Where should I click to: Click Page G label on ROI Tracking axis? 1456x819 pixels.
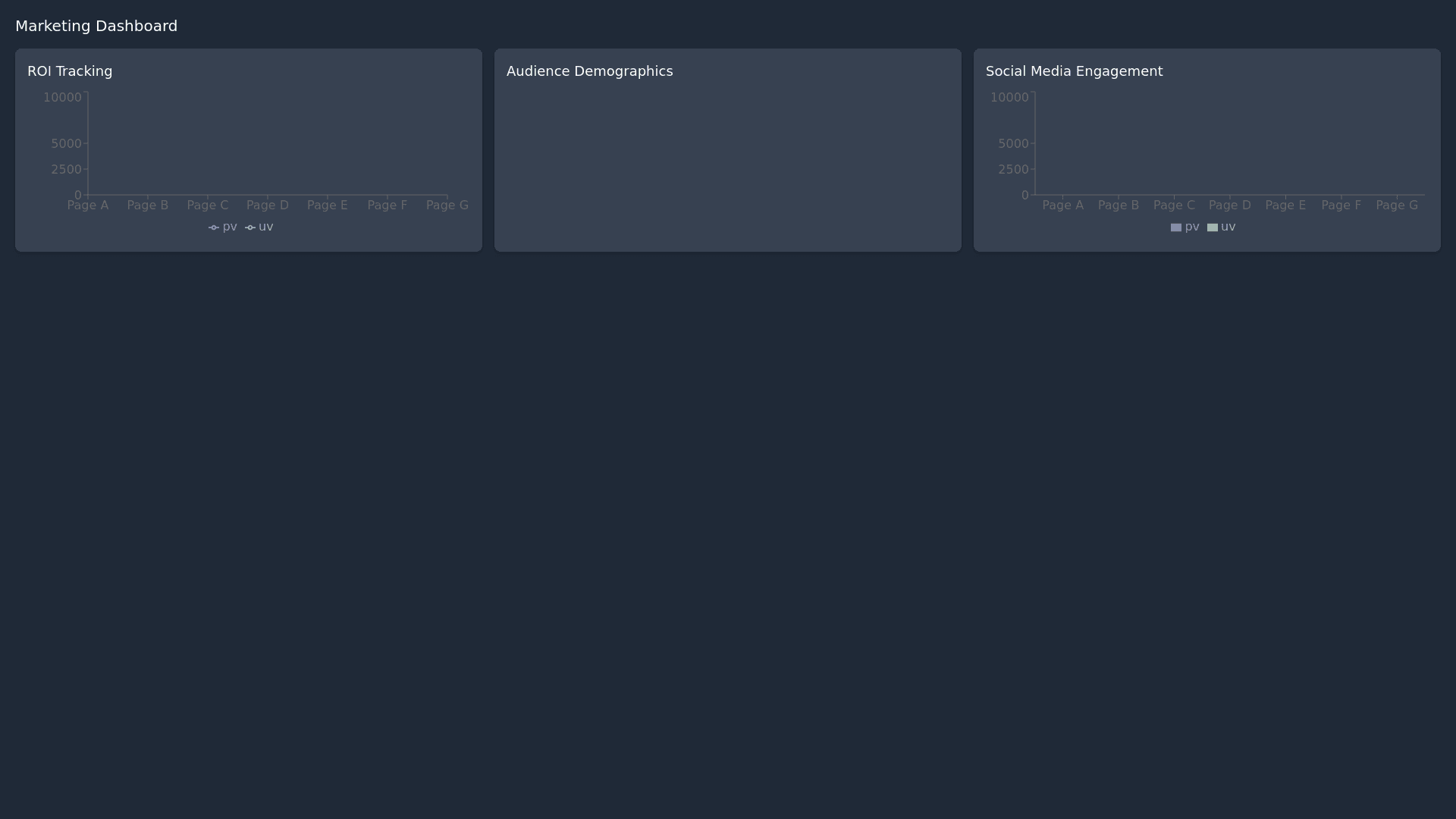point(447,206)
